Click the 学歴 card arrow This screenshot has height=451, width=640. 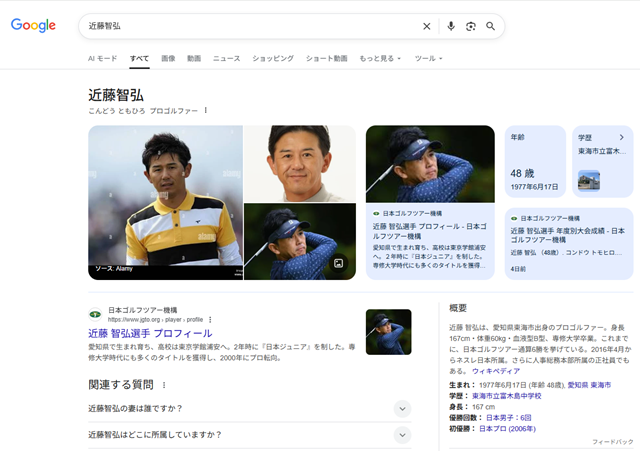621,137
